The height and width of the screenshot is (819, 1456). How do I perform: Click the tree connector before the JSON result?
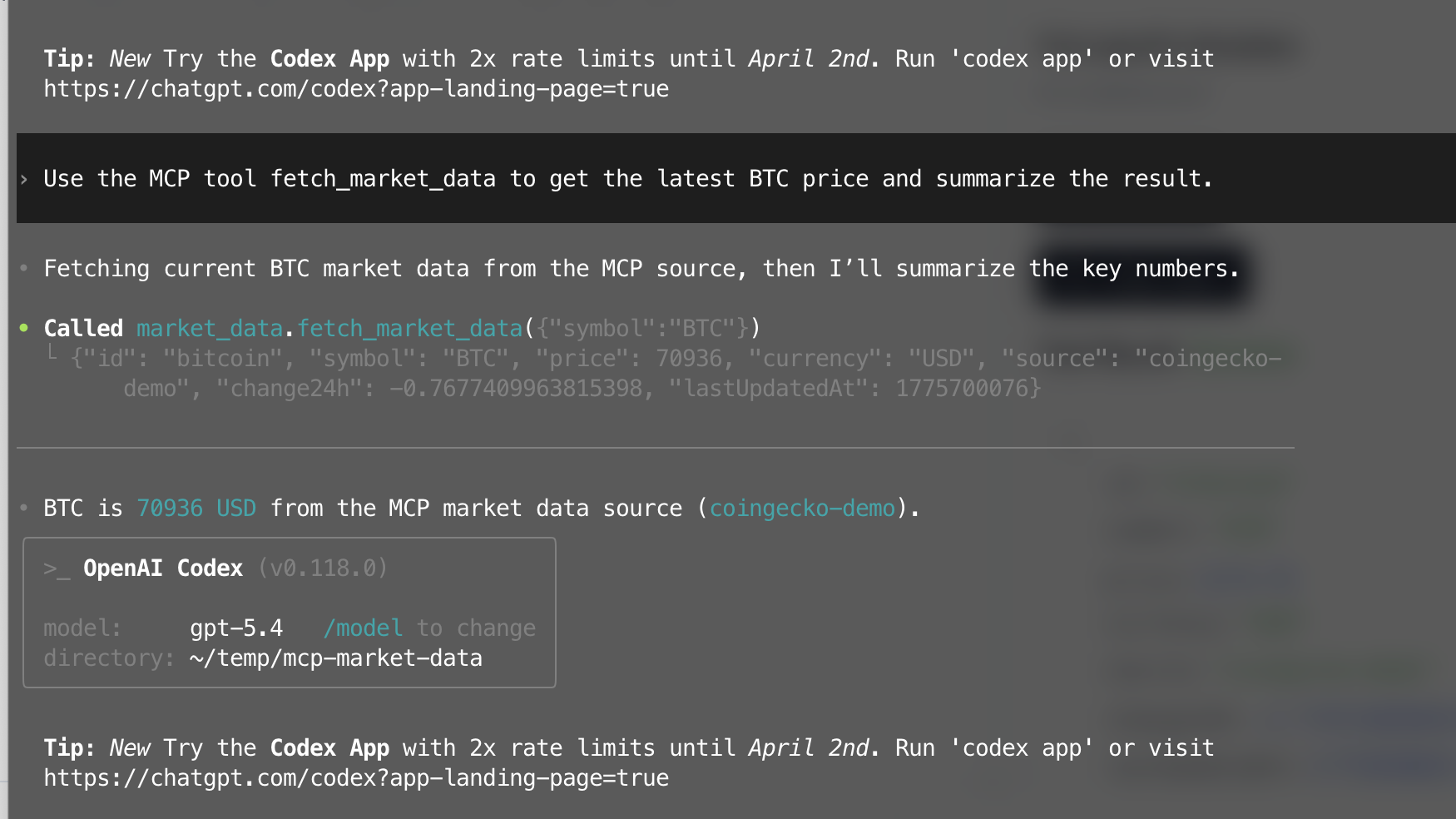click(x=52, y=354)
